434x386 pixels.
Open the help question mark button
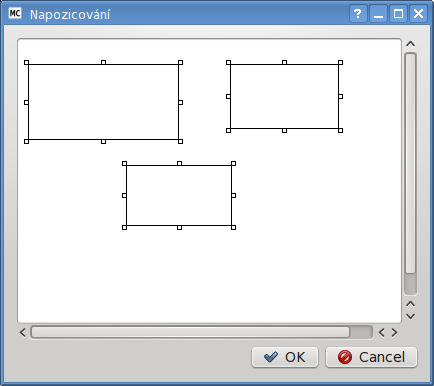point(358,14)
